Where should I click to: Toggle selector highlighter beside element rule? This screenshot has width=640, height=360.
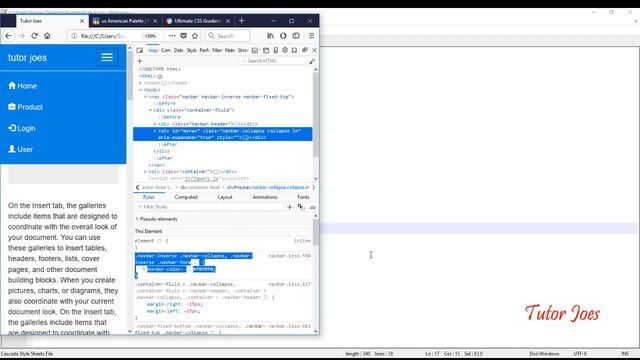point(160,241)
